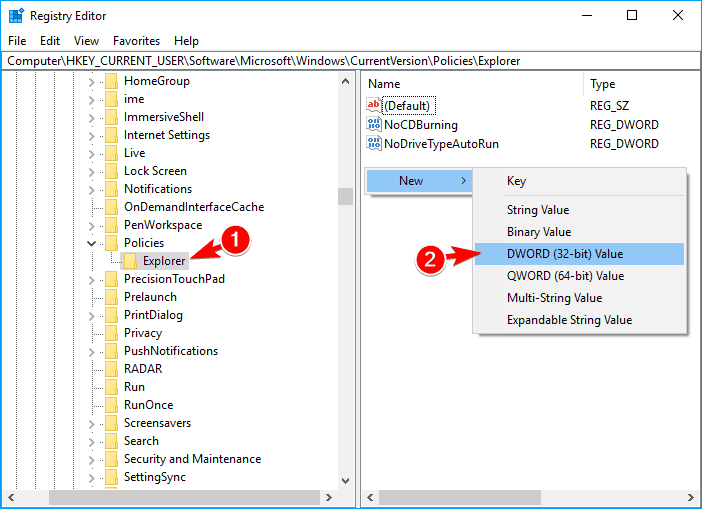Viewport: 702px width, 509px height.
Task: Select the (Default) value name
Action: 407,106
